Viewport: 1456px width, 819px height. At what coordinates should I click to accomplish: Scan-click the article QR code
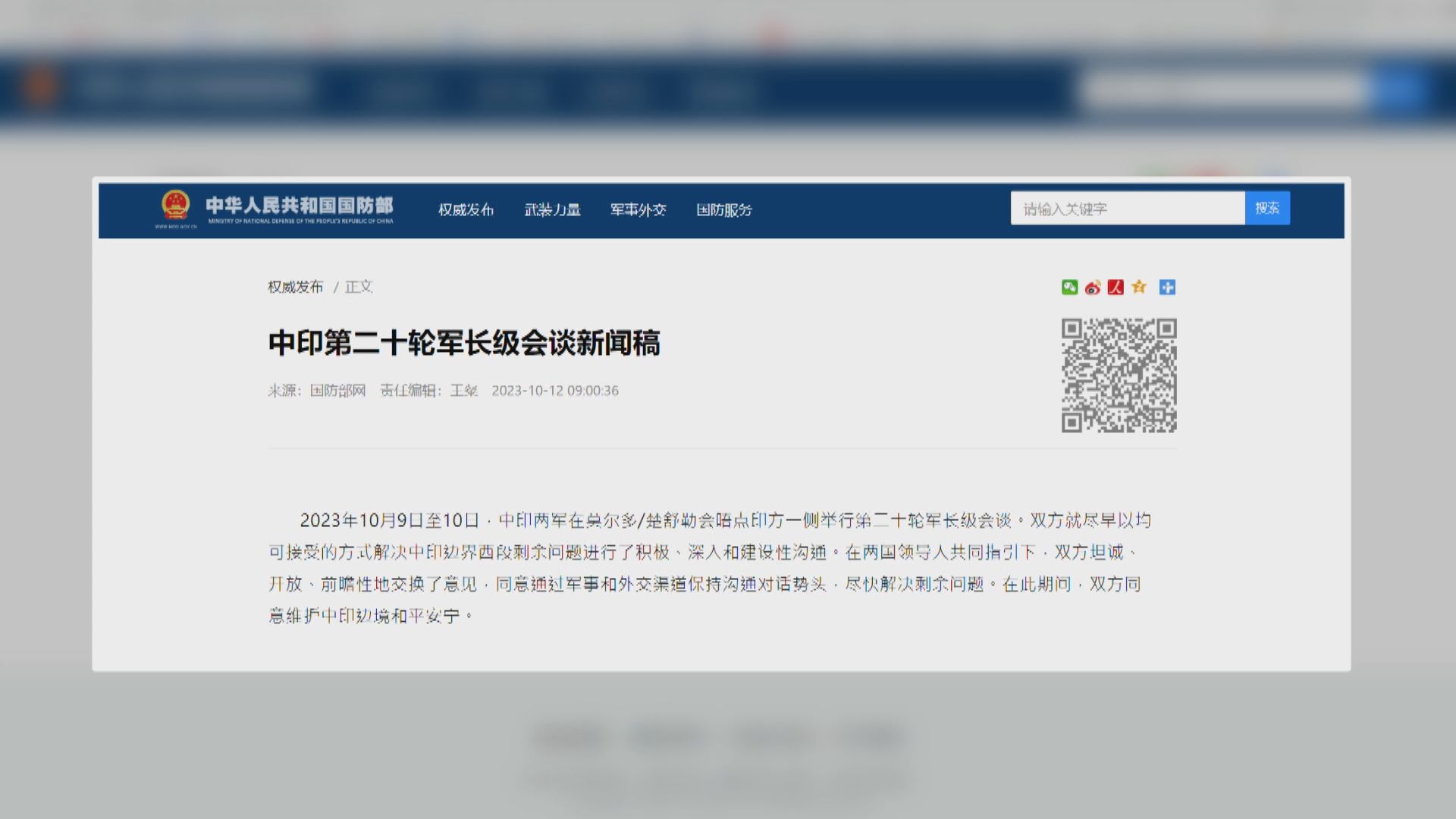pyautogui.click(x=1120, y=375)
